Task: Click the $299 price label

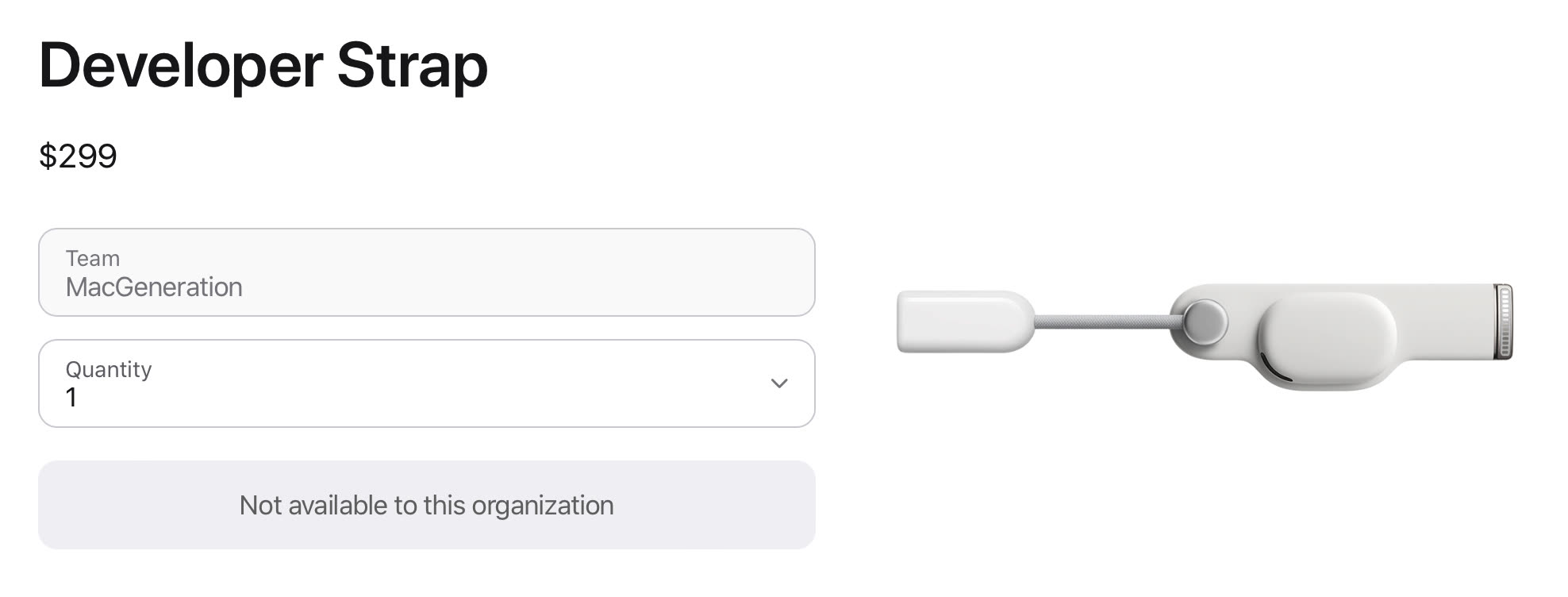Action: [x=78, y=156]
